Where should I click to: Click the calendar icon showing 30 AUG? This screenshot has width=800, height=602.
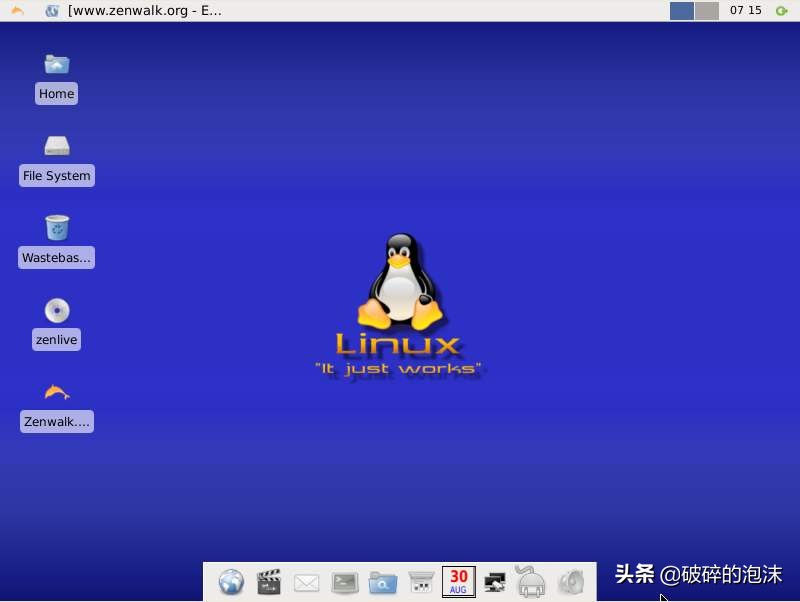point(458,581)
